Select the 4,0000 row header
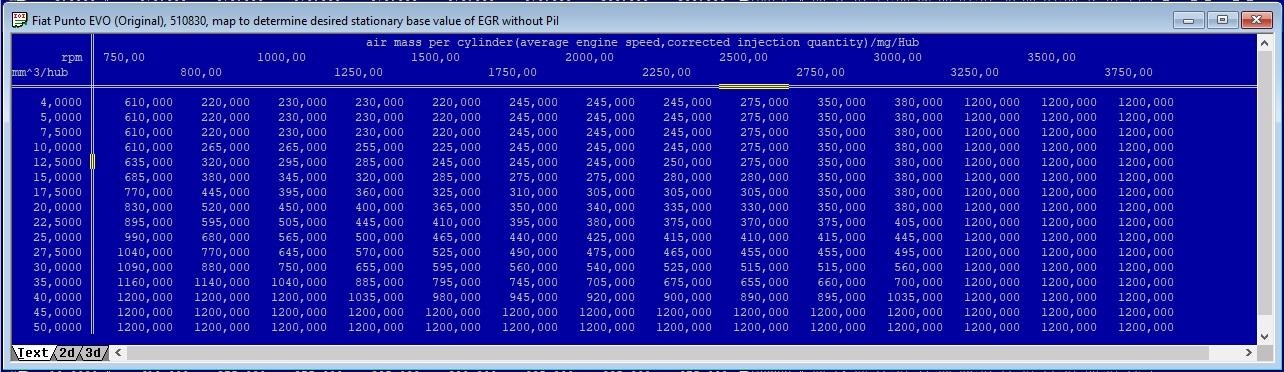Screen dimensions: 1284x372 point(62,102)
